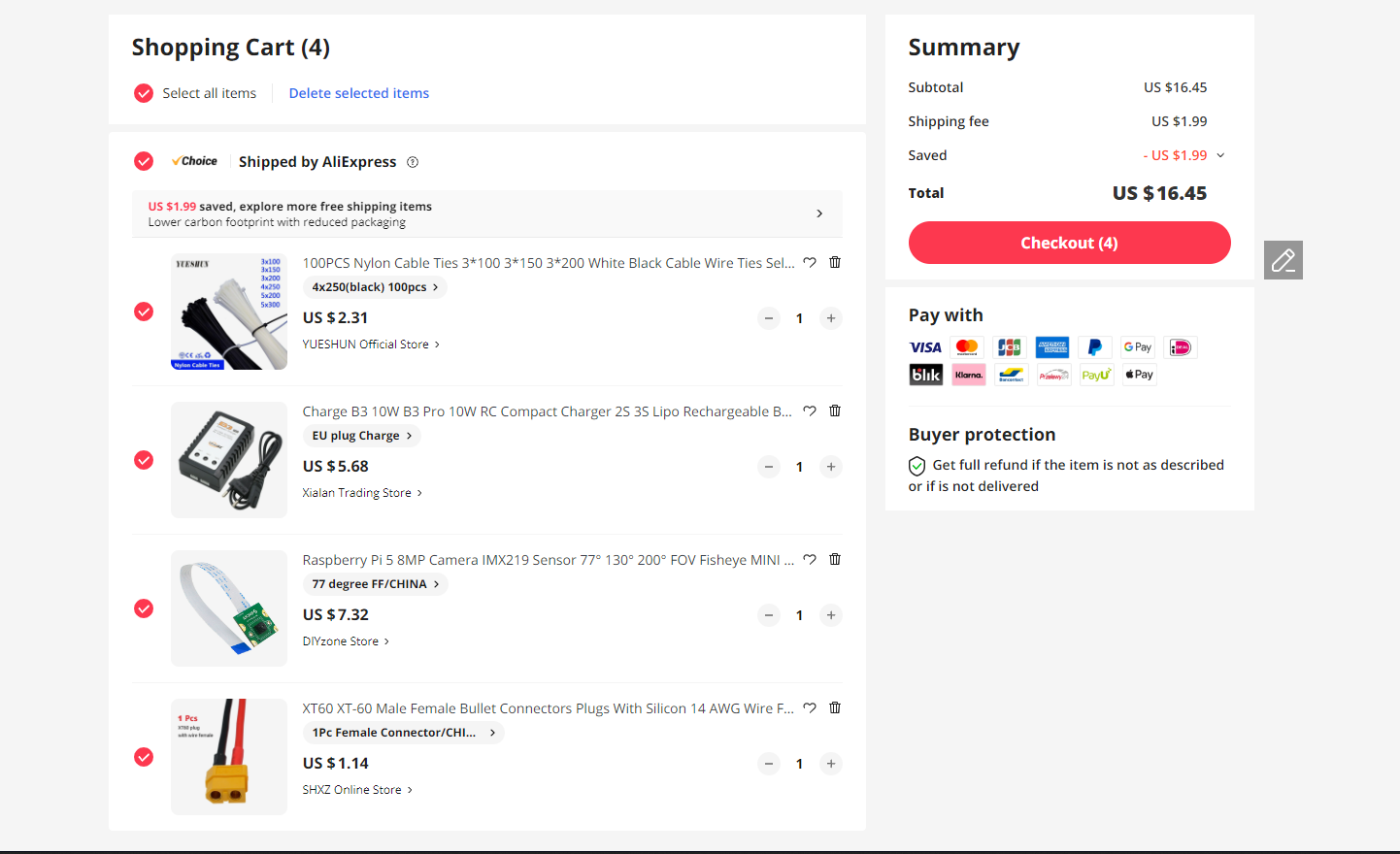1400x854 pixels.
Task: Open the XT60 connector product thumbnail
Action: [x=229, y=757]
